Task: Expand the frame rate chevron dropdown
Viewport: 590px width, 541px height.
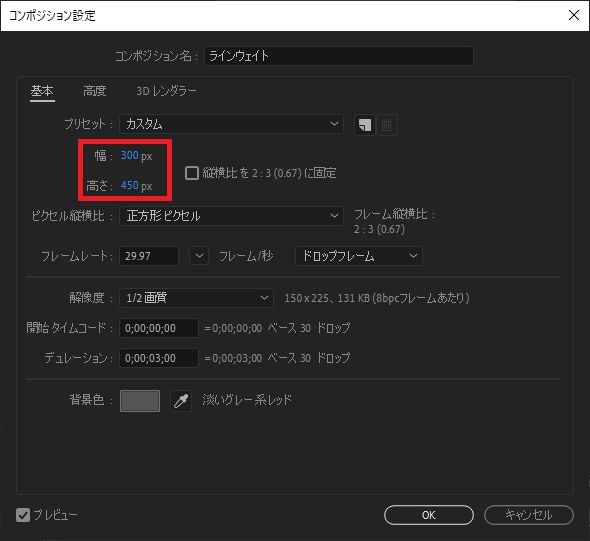Action: click(199, 256)
